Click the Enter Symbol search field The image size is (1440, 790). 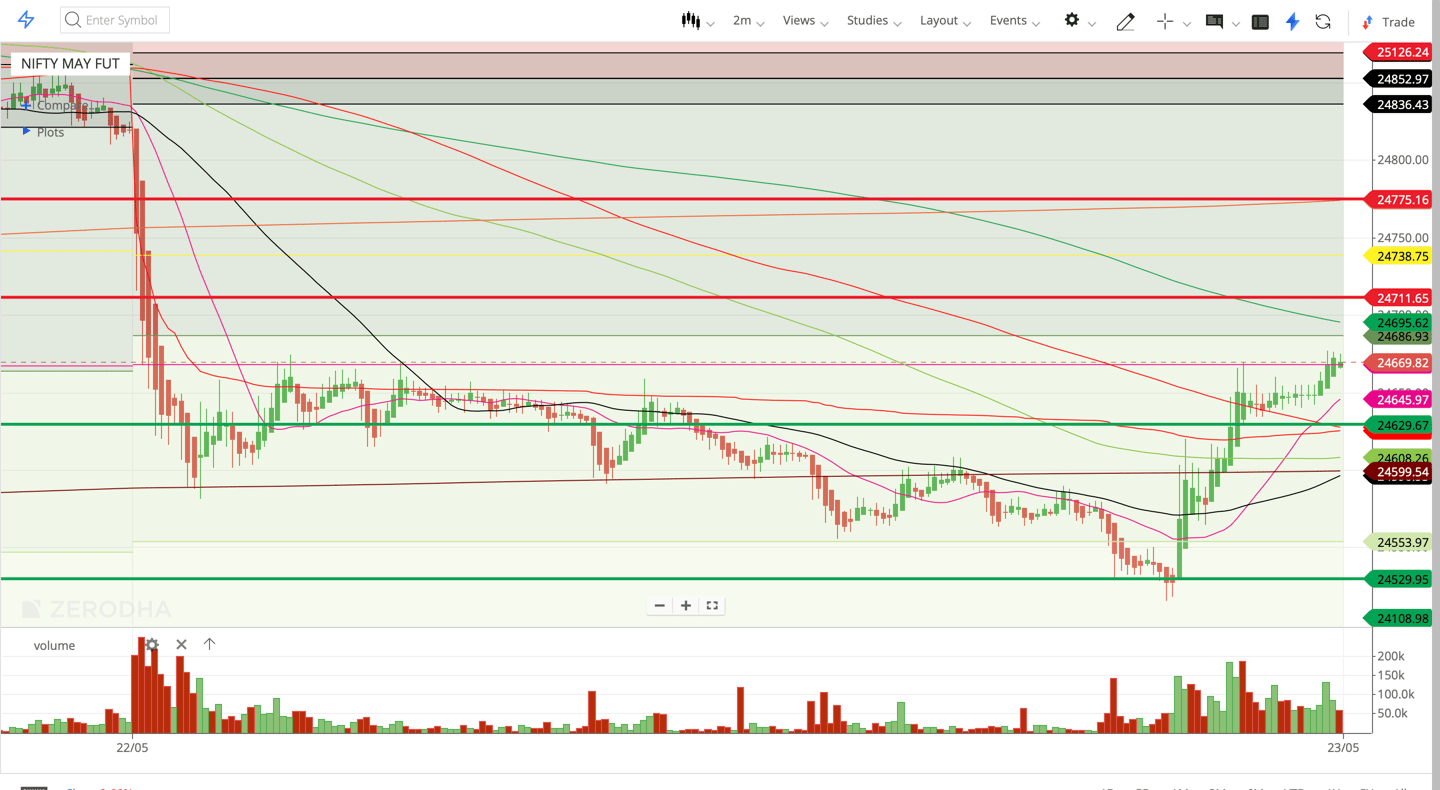point(115,20)
